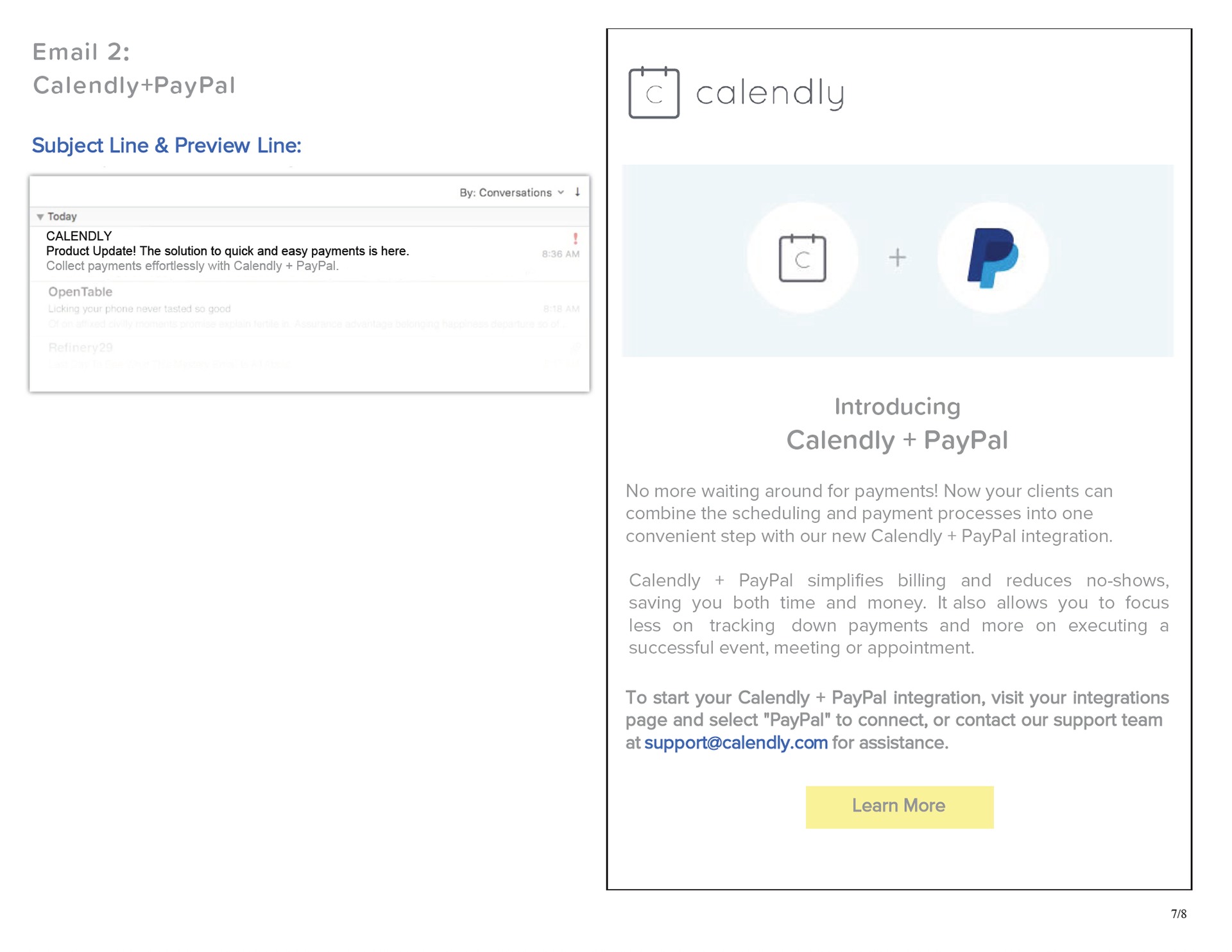Click the Subject Line & Preview Line heading
Viewport: 1232px width, 952px height.
[x=167, y=146]
